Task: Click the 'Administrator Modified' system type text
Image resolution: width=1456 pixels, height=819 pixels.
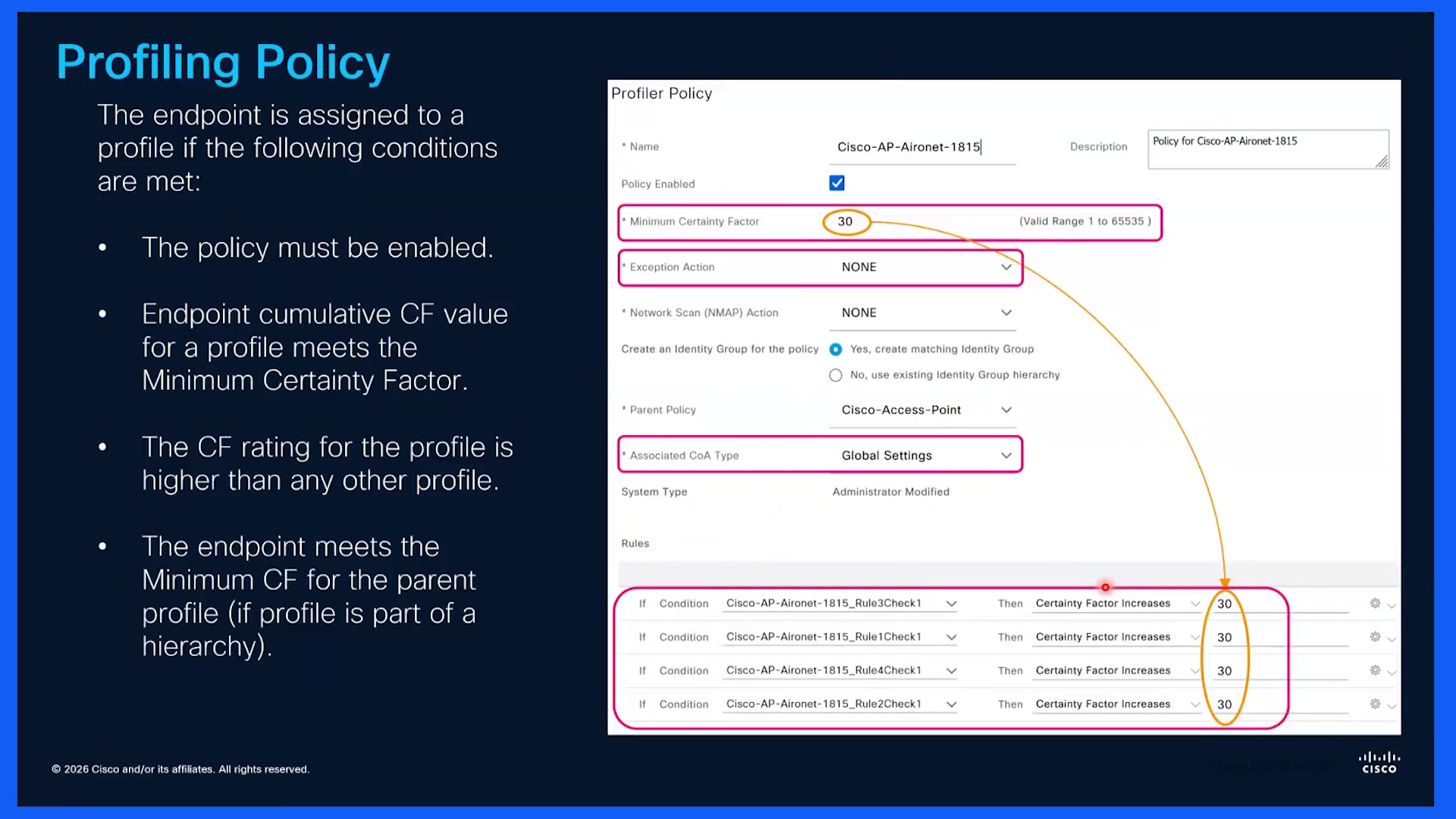Action: point(890,492)
